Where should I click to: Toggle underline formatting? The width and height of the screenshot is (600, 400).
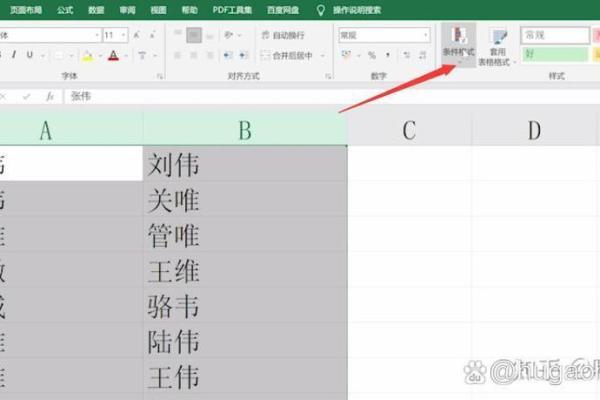point(30,55)
